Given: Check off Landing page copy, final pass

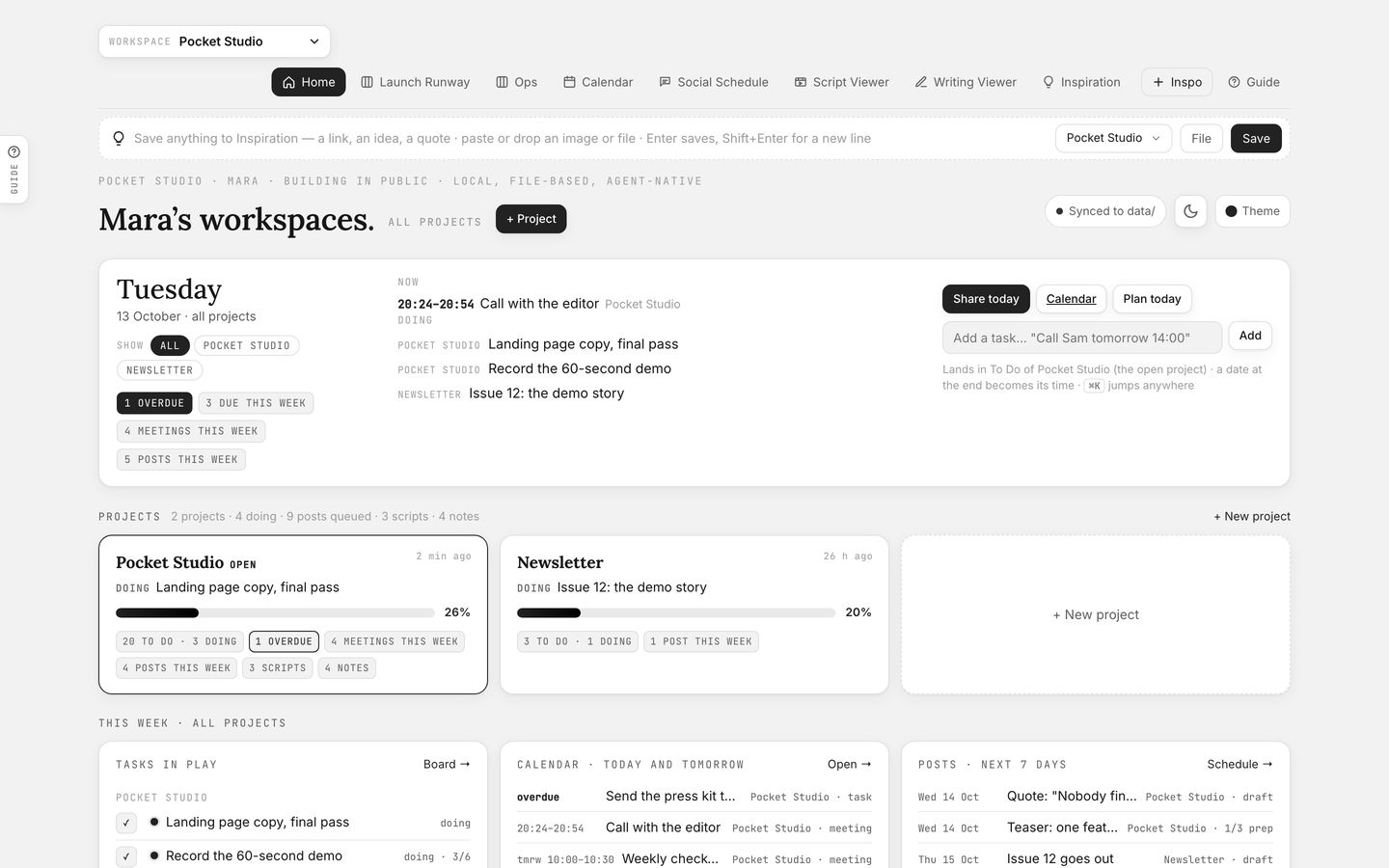Looking at the screenshot, I should [126, 823].
